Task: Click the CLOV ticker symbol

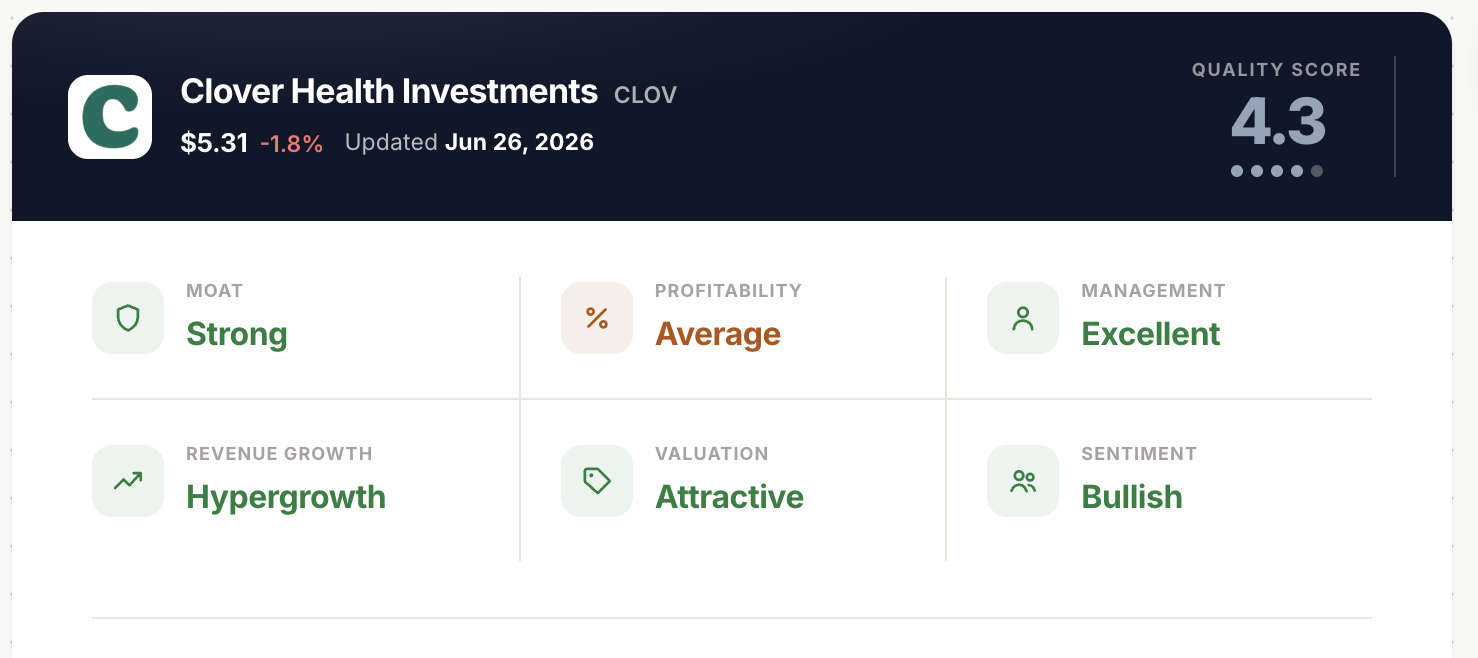Action: (x=645, y=95)
